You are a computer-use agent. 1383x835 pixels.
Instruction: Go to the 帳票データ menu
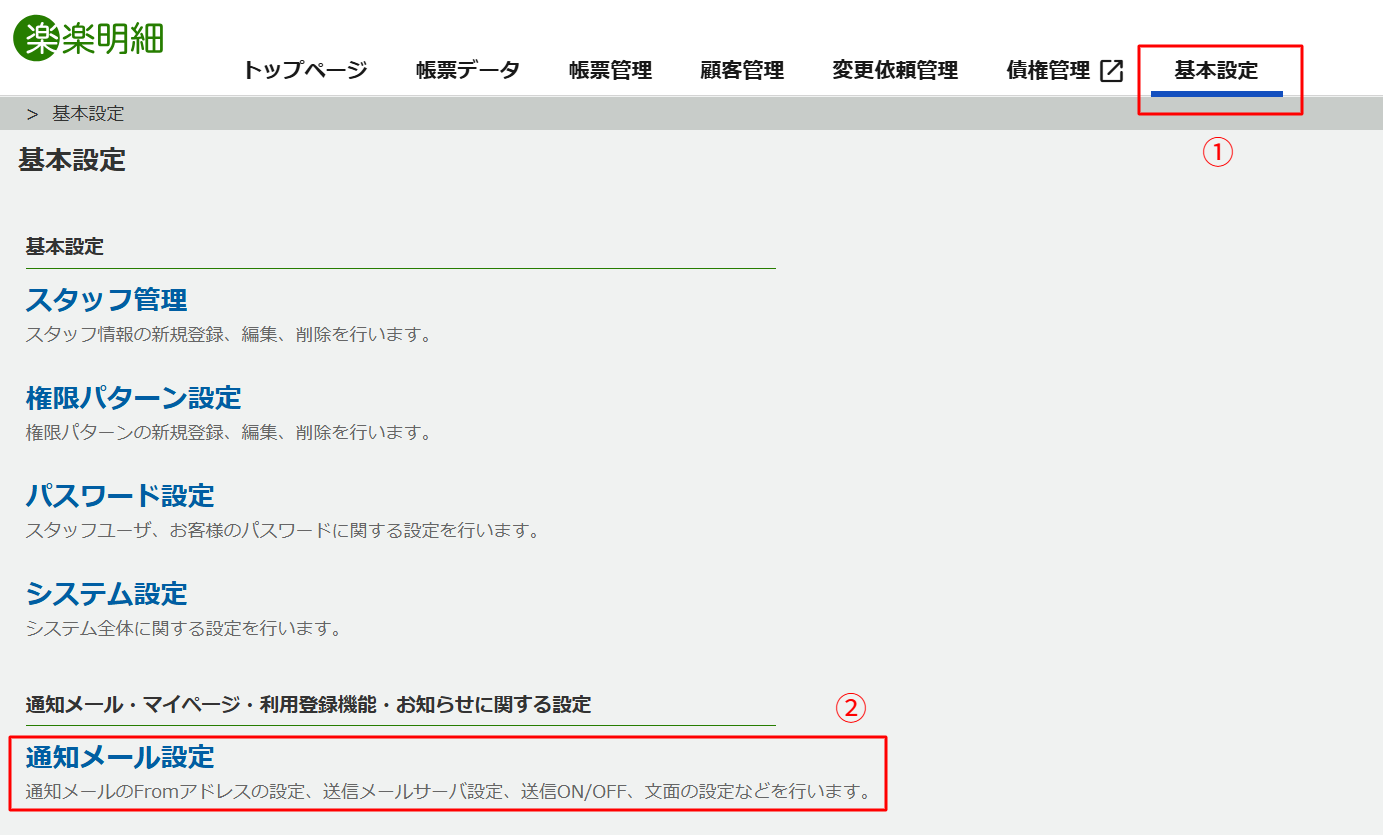click(468, 70)
